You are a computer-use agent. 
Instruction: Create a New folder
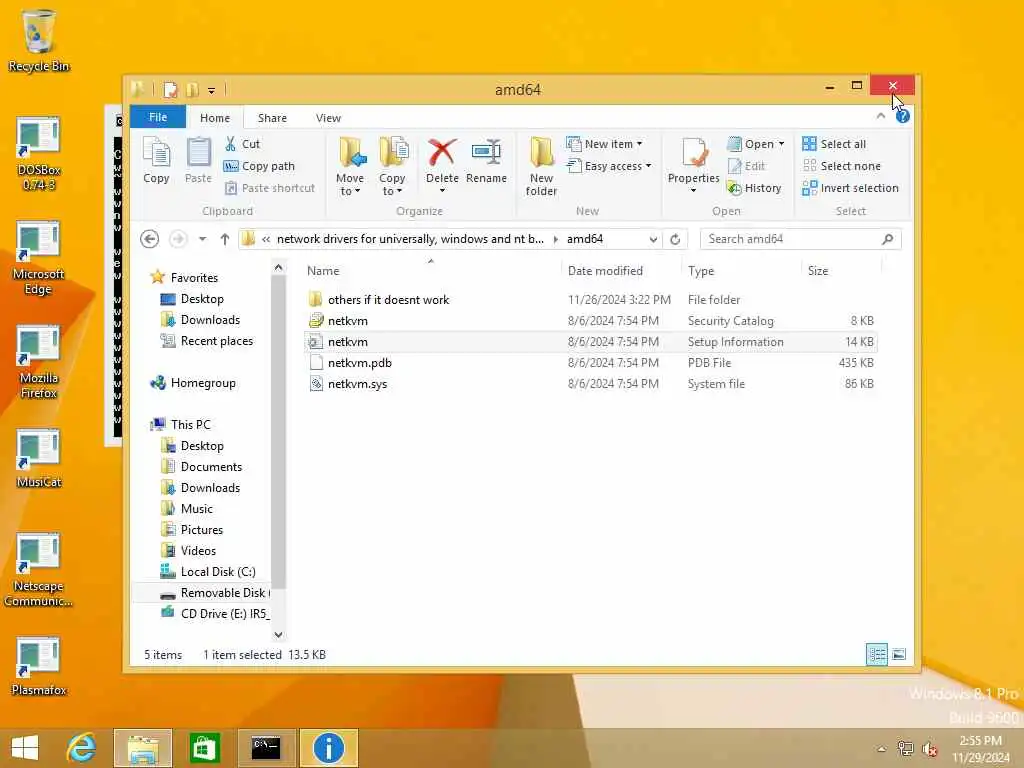[541, 166]
